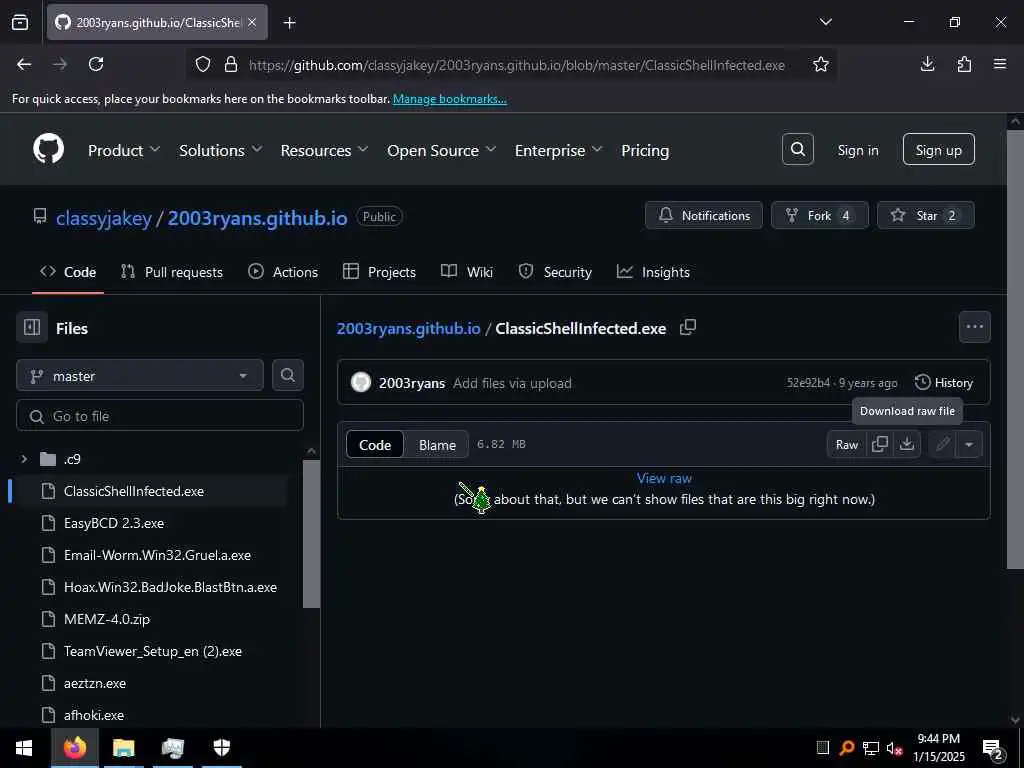Bookmark this page with the star icon

coord(820,64)
